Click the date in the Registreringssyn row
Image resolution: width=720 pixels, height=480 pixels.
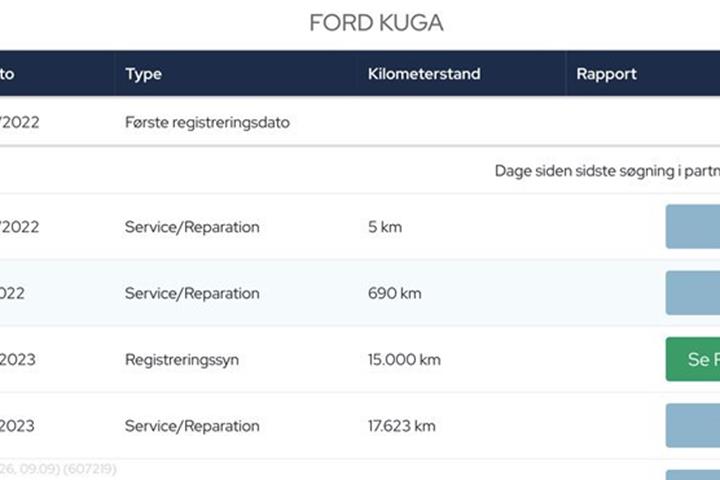[x=17, y=359]
